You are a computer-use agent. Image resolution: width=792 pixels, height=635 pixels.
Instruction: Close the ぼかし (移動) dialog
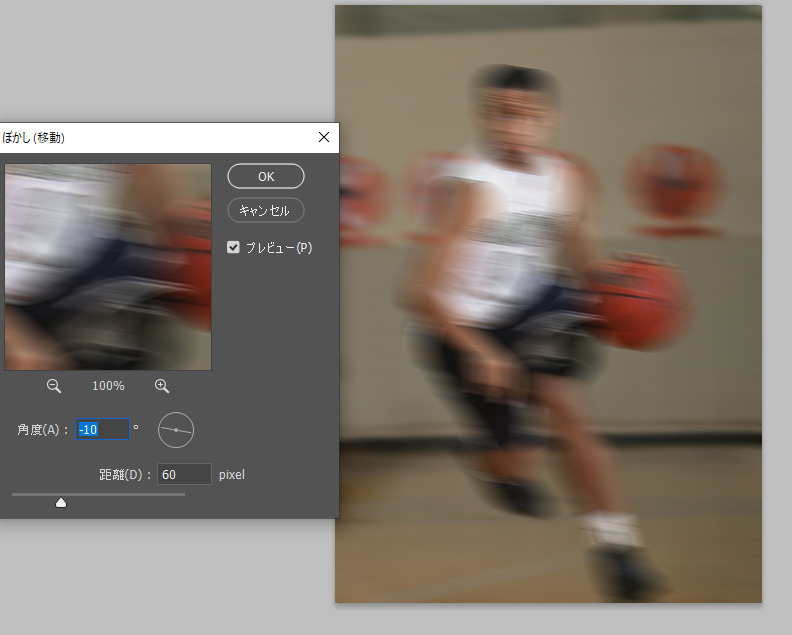coord(323,137)
